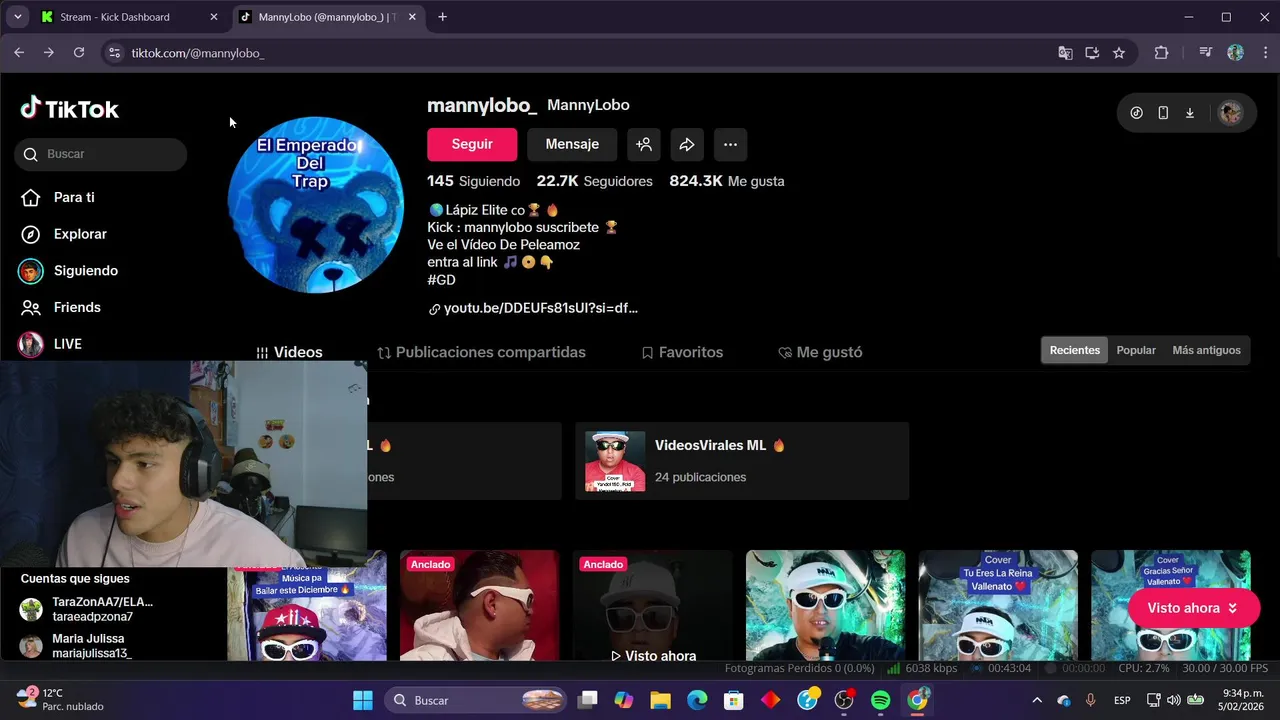Open followed account Maria Julissa
Image resolution: width=1280 pixels, height=720 pixels.
[x=76, y=646]
